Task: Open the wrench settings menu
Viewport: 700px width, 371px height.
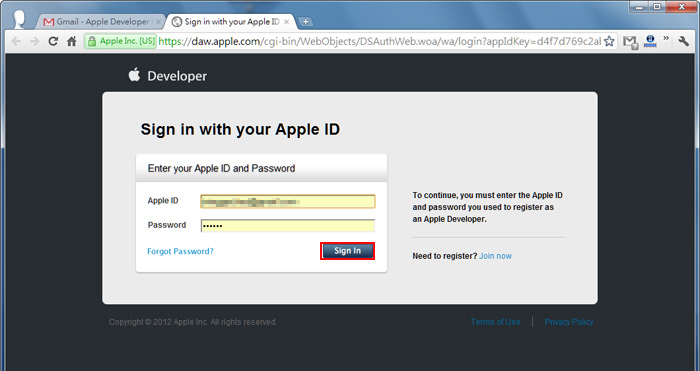Action: tap(683, 42)
